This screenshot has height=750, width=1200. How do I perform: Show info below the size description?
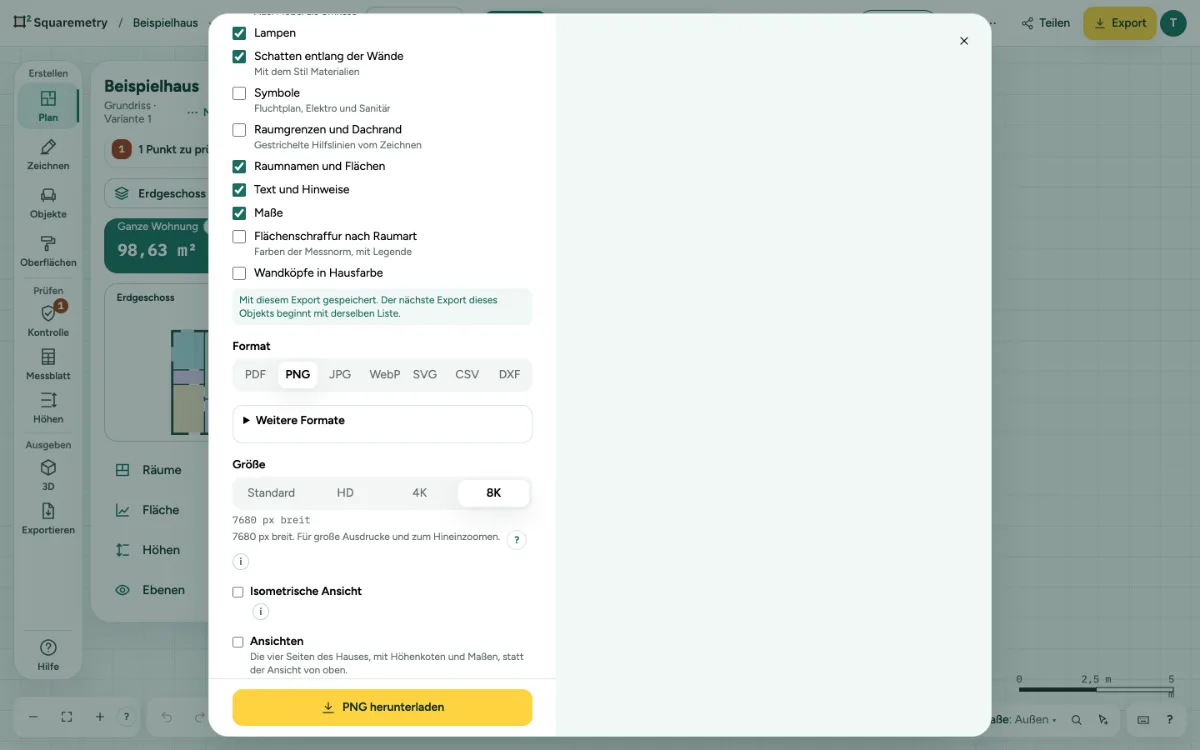pos(241,562)
